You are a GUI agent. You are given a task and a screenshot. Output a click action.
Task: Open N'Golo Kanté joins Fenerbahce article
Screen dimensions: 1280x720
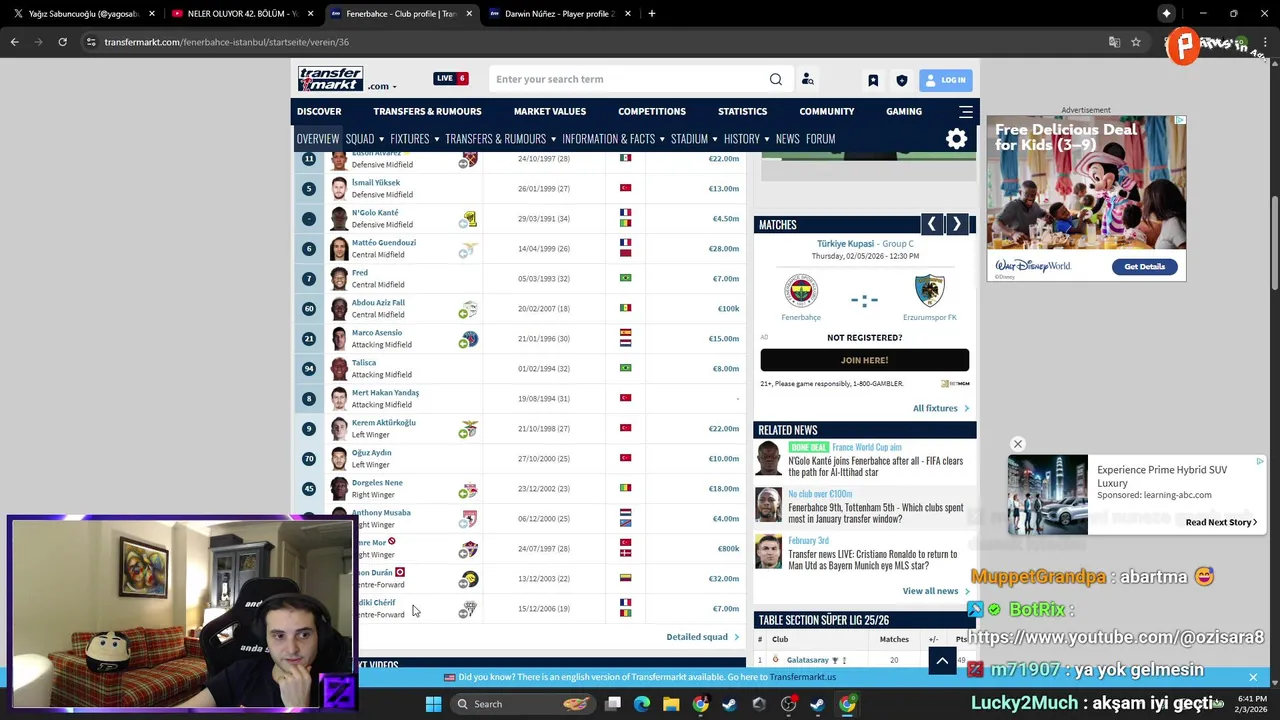click(875, 466)
